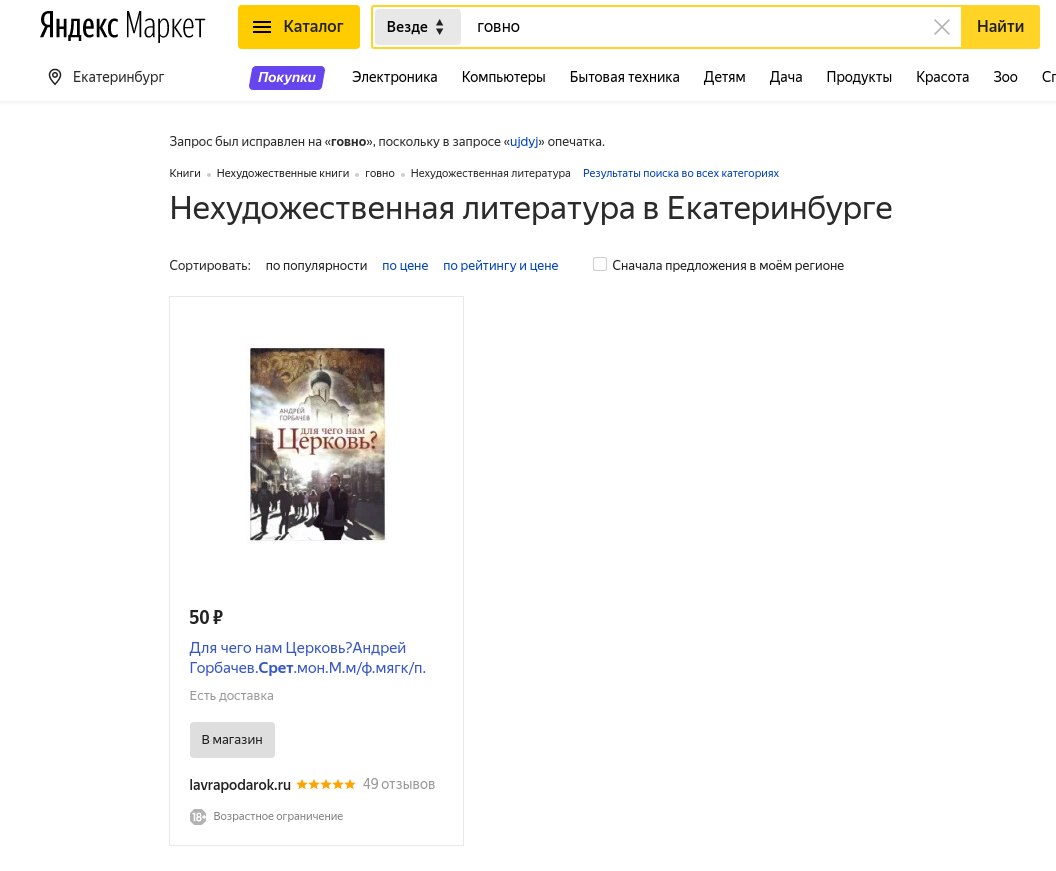1056x871 pixels.
Task: Open the Яндекс Маркет logo homepage
Action: [x=122, y=26]
